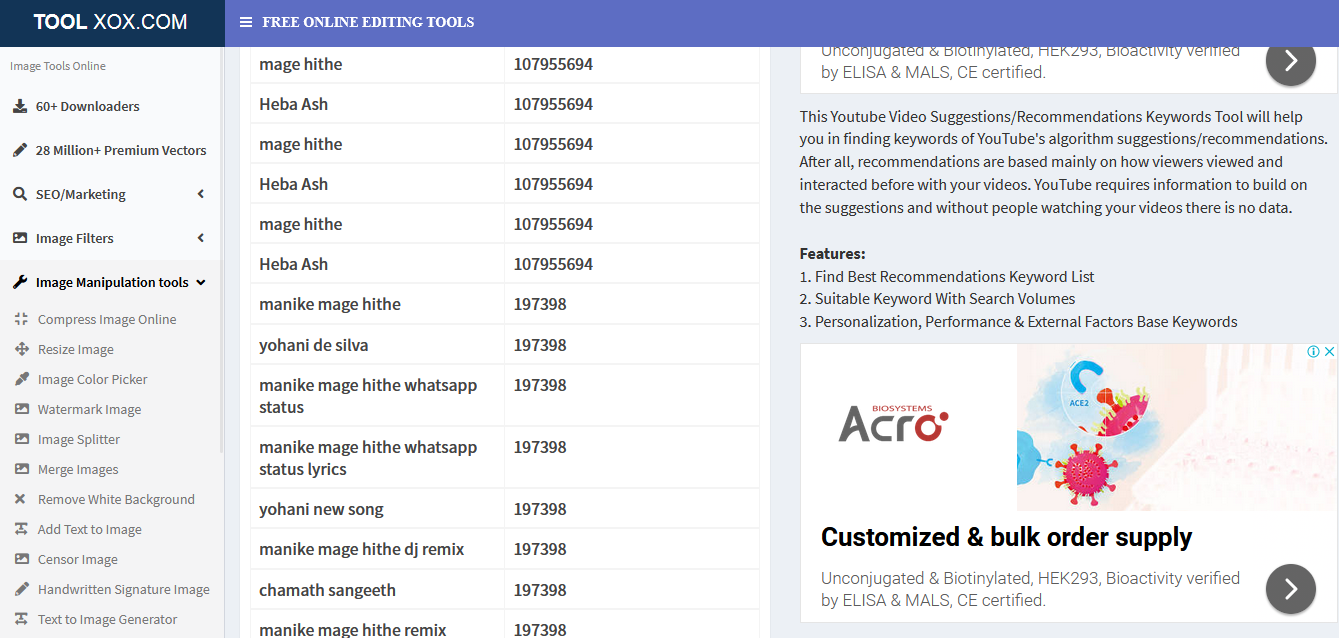Image resolution: width=1339 pixels, height=638 pixels.
Task: Click 'Find Best Recommendations Keyword List' text
Action: tap(954, 277)
